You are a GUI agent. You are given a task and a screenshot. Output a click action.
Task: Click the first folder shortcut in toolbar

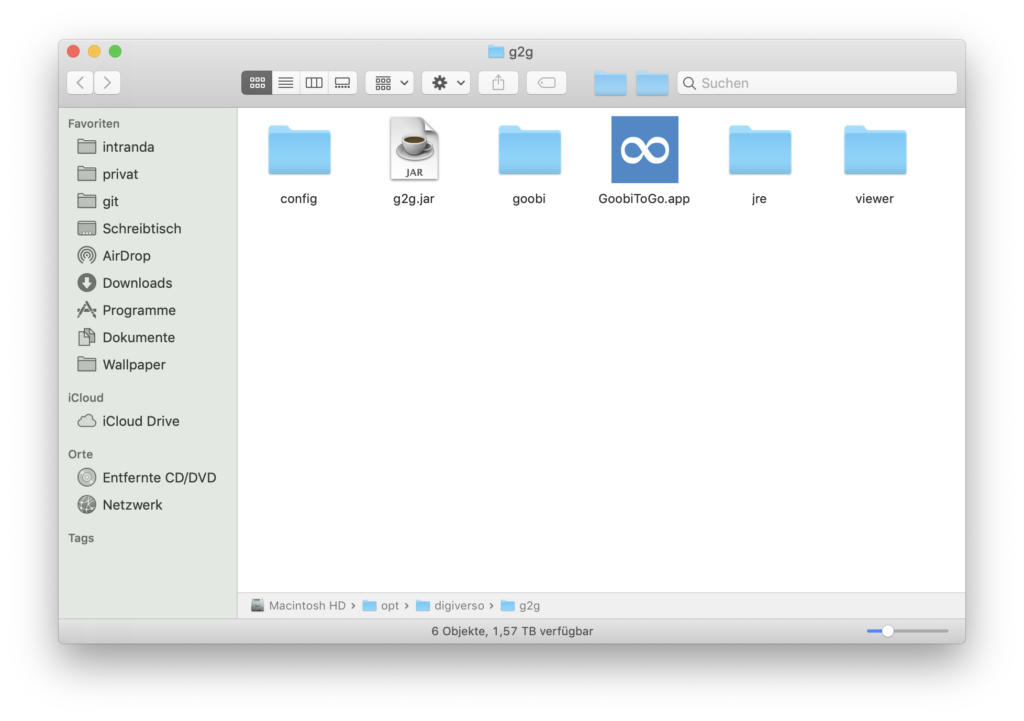(x=610, y=84)
